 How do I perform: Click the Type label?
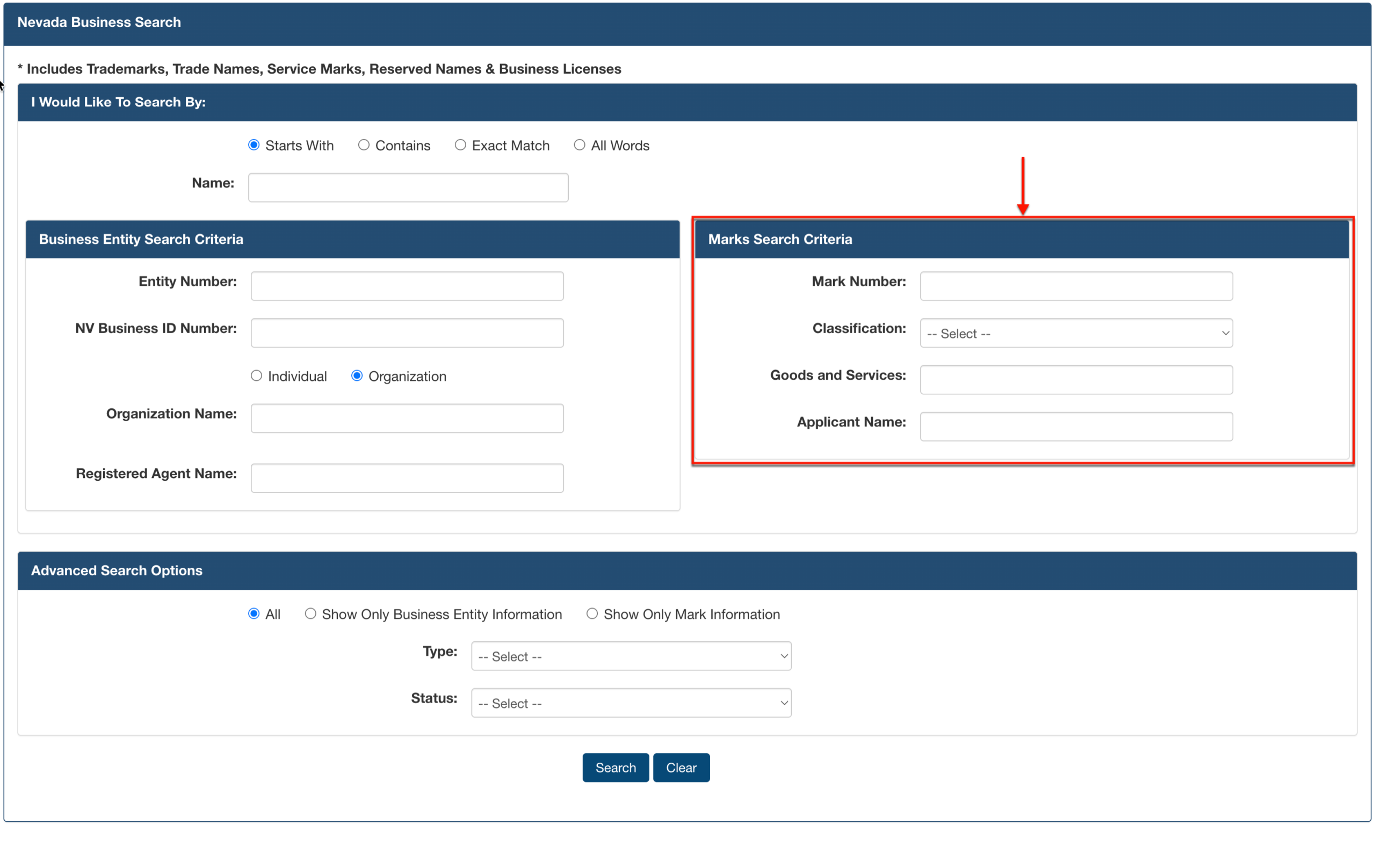tap(440, 652)
